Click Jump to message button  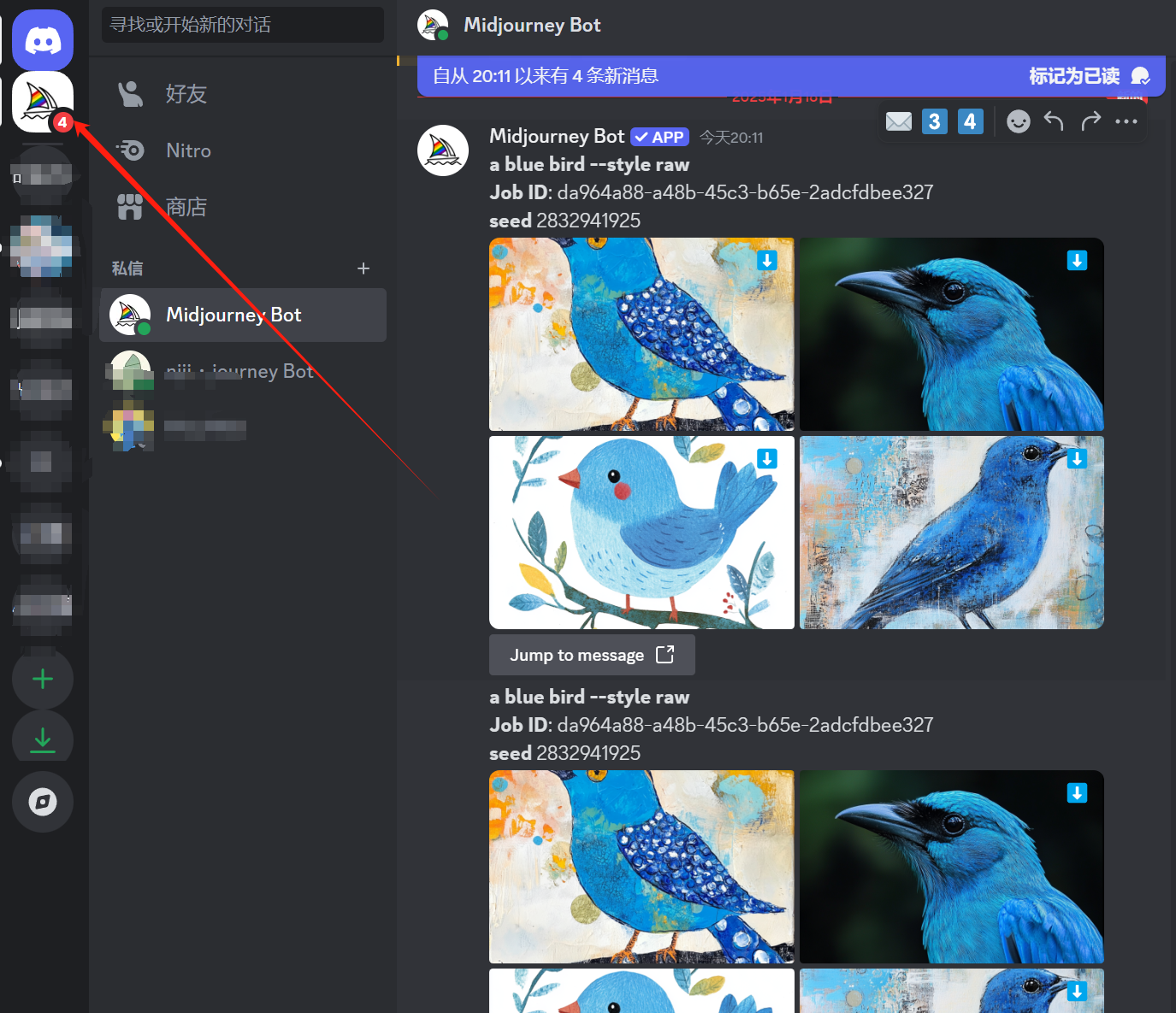(592, 655)
